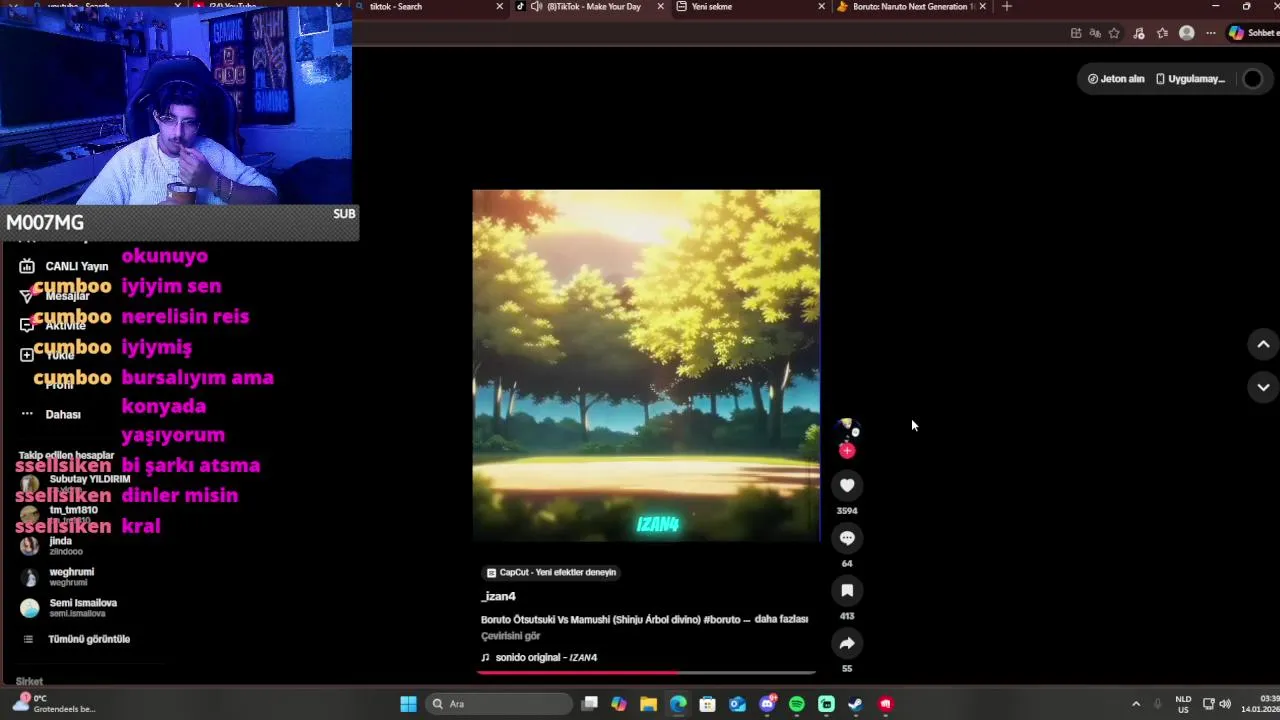Open the _izan4 username link
The height and width of the screenshot is (720, 1280).
point(498,596)
